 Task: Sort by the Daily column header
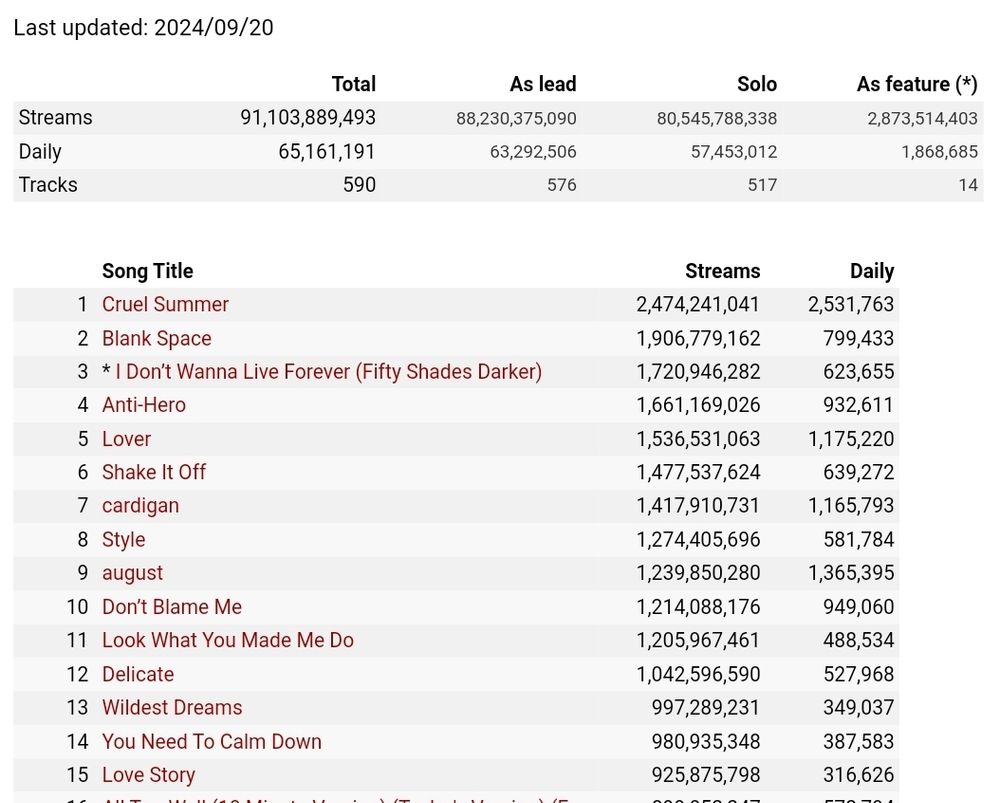pyautogui.click(x=871, y=271)
